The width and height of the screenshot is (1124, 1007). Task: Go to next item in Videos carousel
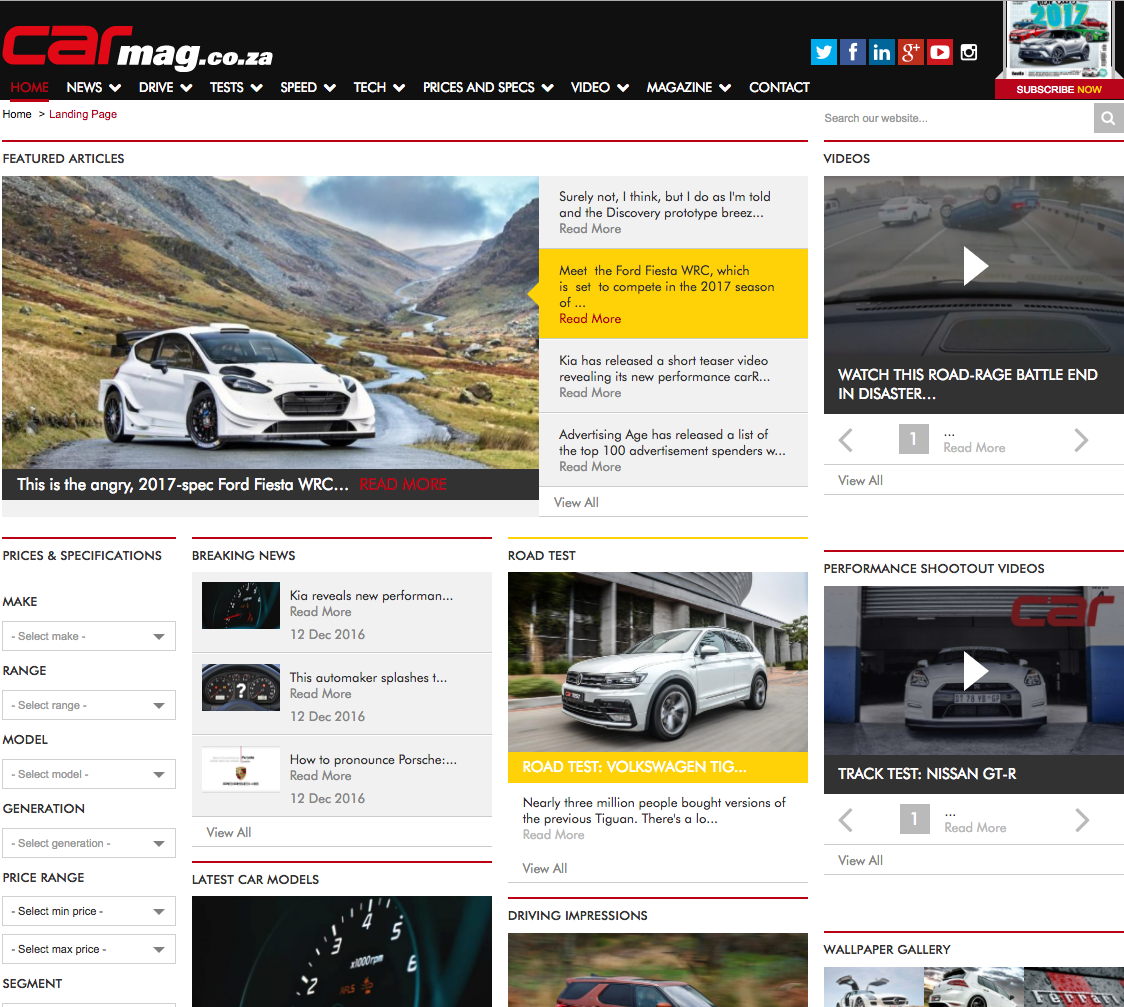click(x=1081, y=439)
